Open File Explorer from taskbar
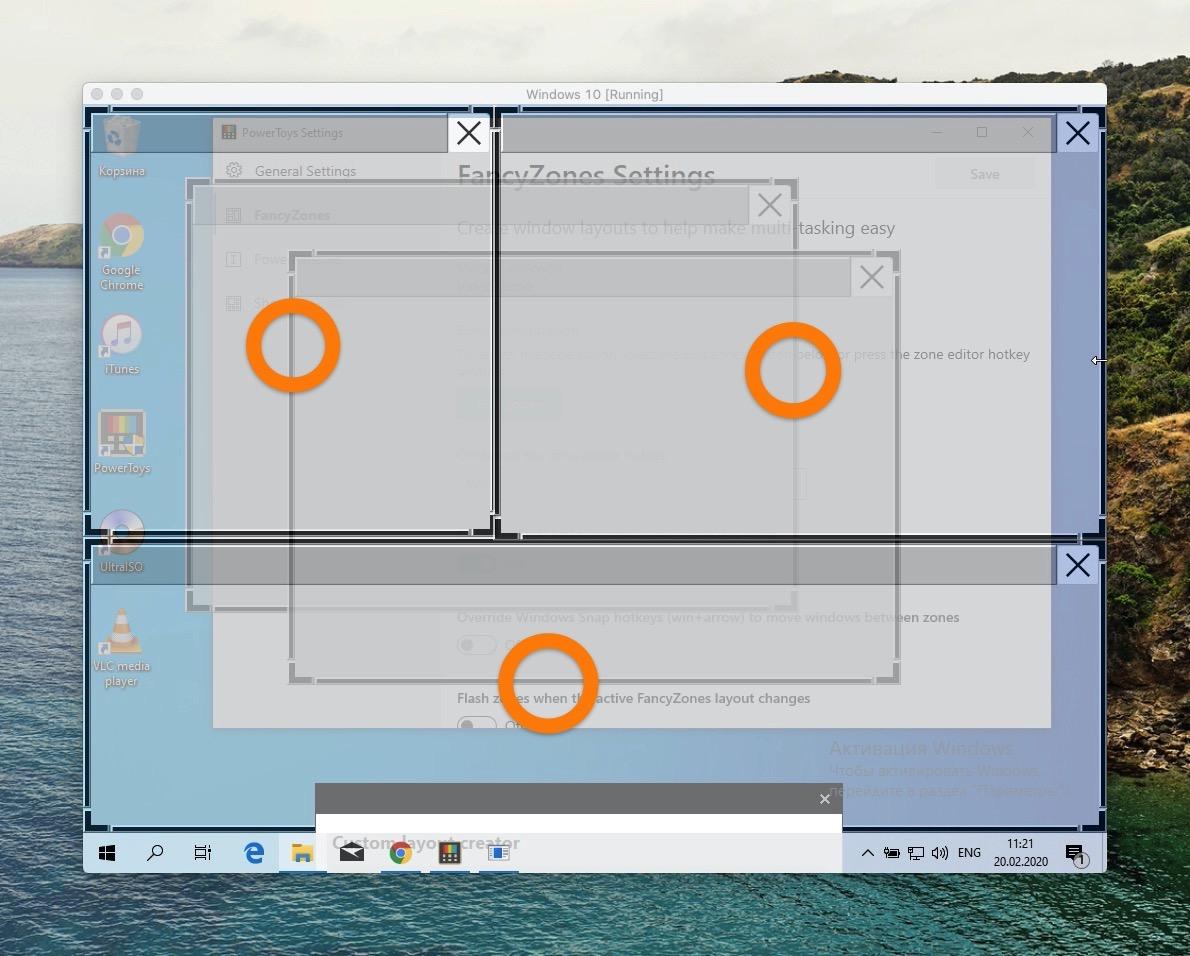 point(302,853)
